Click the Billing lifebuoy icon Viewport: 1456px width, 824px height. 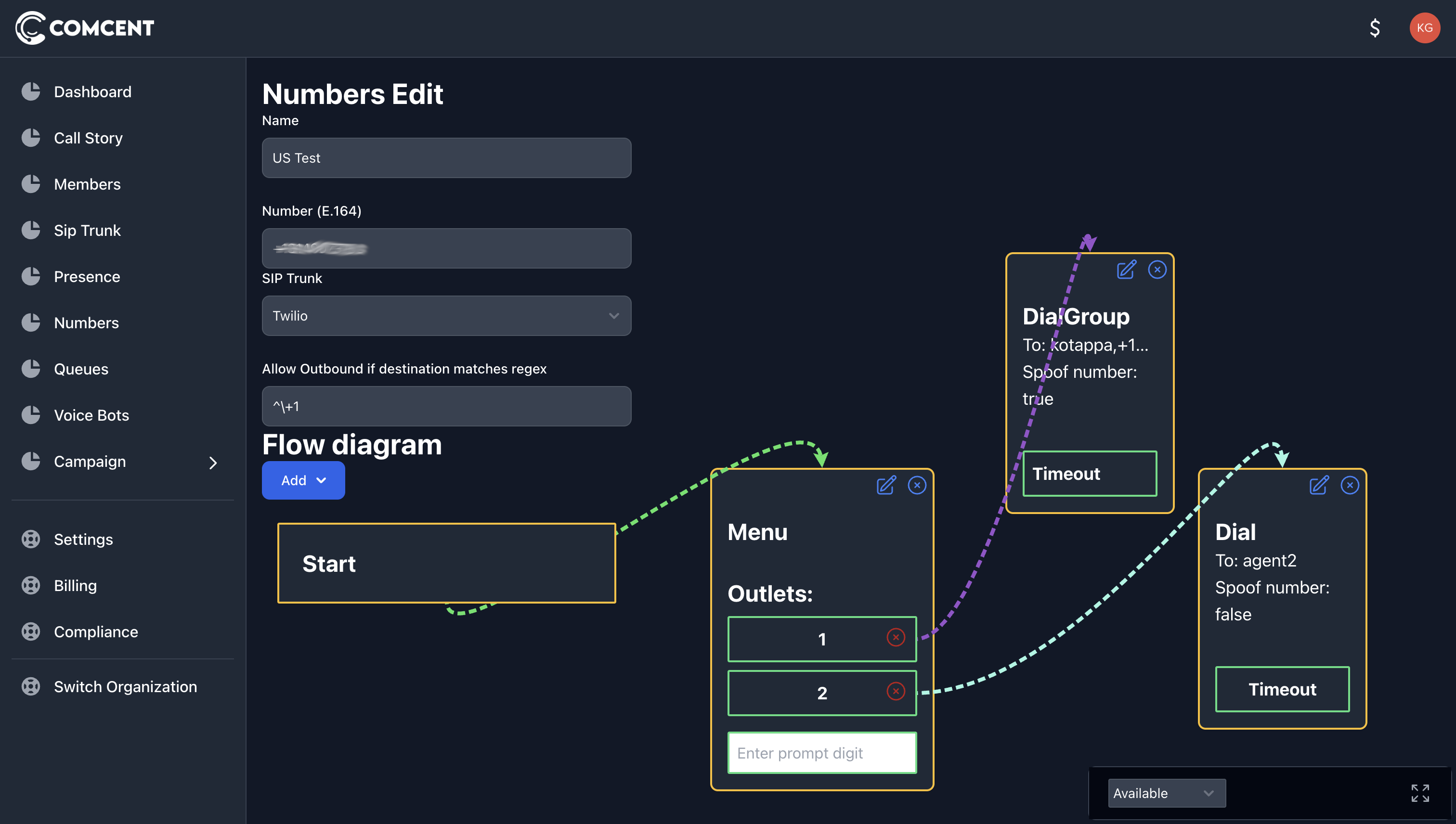(x=31, y=586)
